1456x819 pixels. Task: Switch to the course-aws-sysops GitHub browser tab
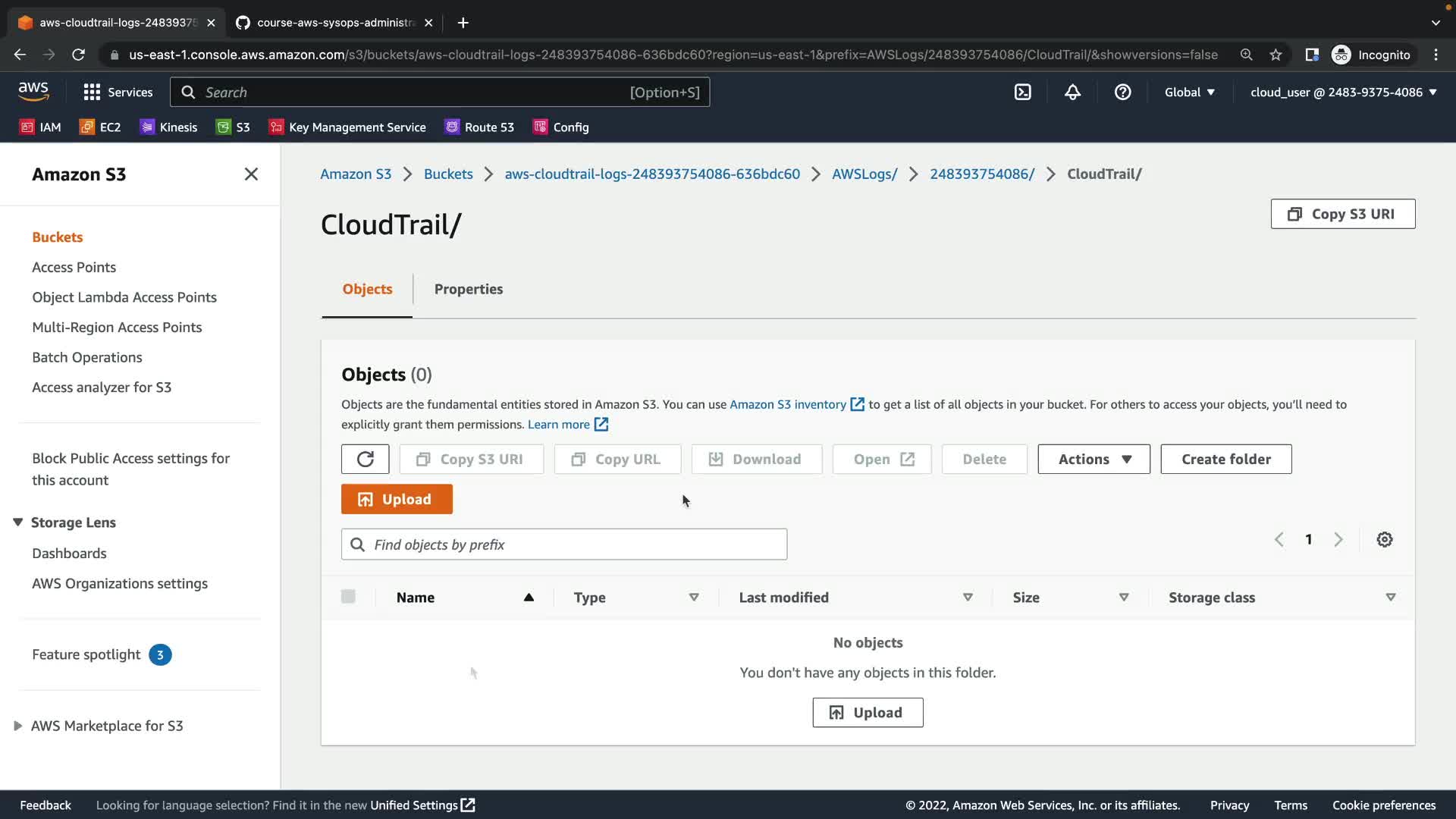[x=334, y=23]
